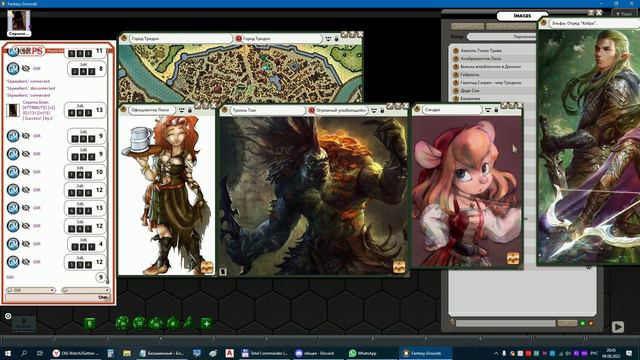Click first beige button atop Images window

coord(467,27)
